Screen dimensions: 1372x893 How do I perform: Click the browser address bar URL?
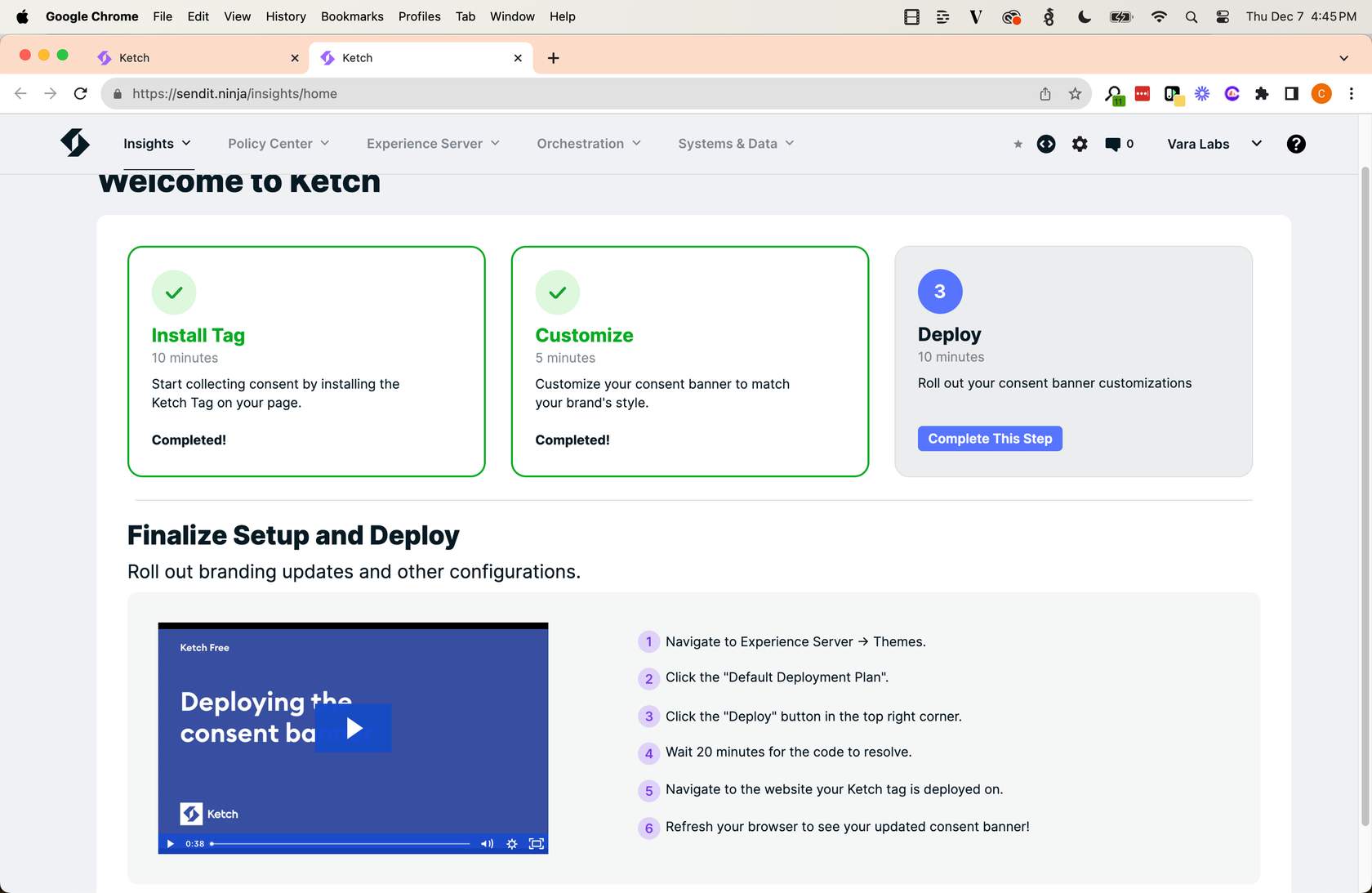click(572, 94)
